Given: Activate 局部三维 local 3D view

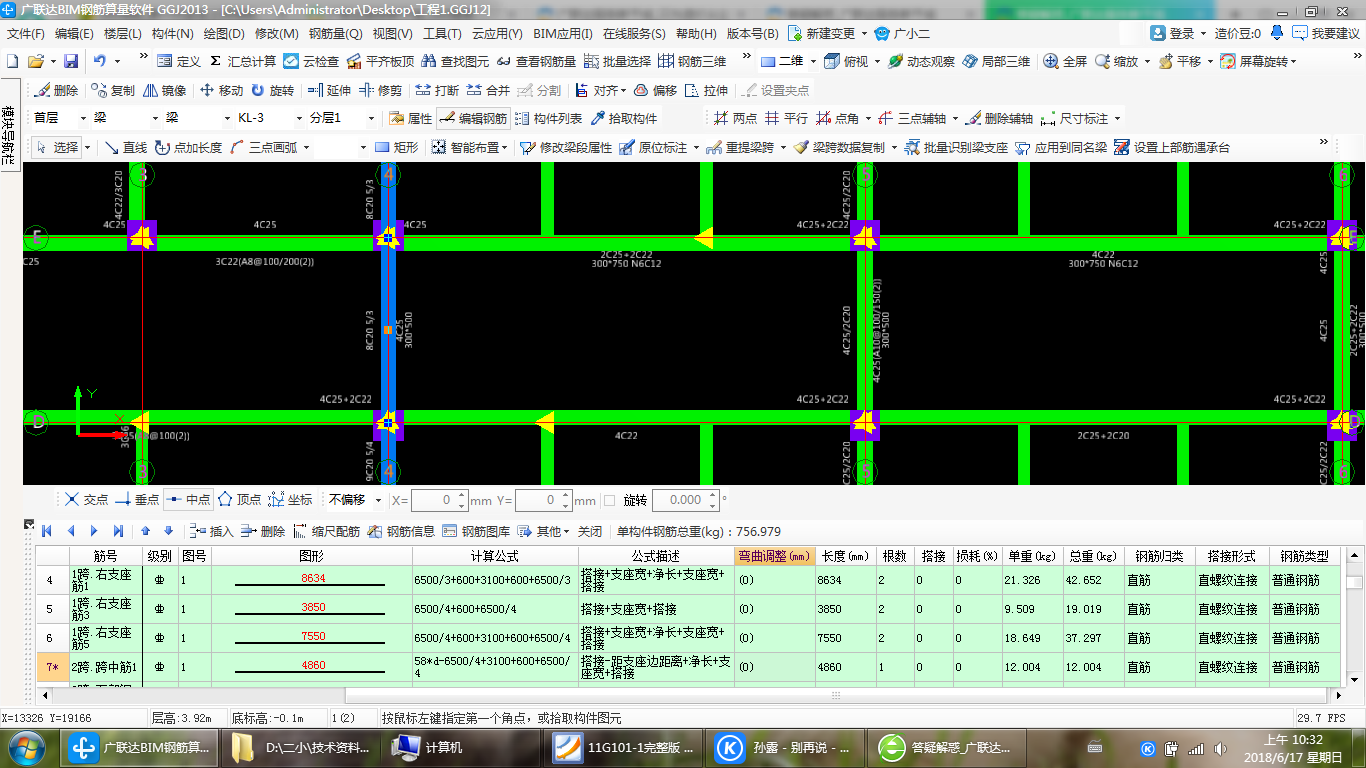Looking at the screenshot, I should click(x=996, y=61).
